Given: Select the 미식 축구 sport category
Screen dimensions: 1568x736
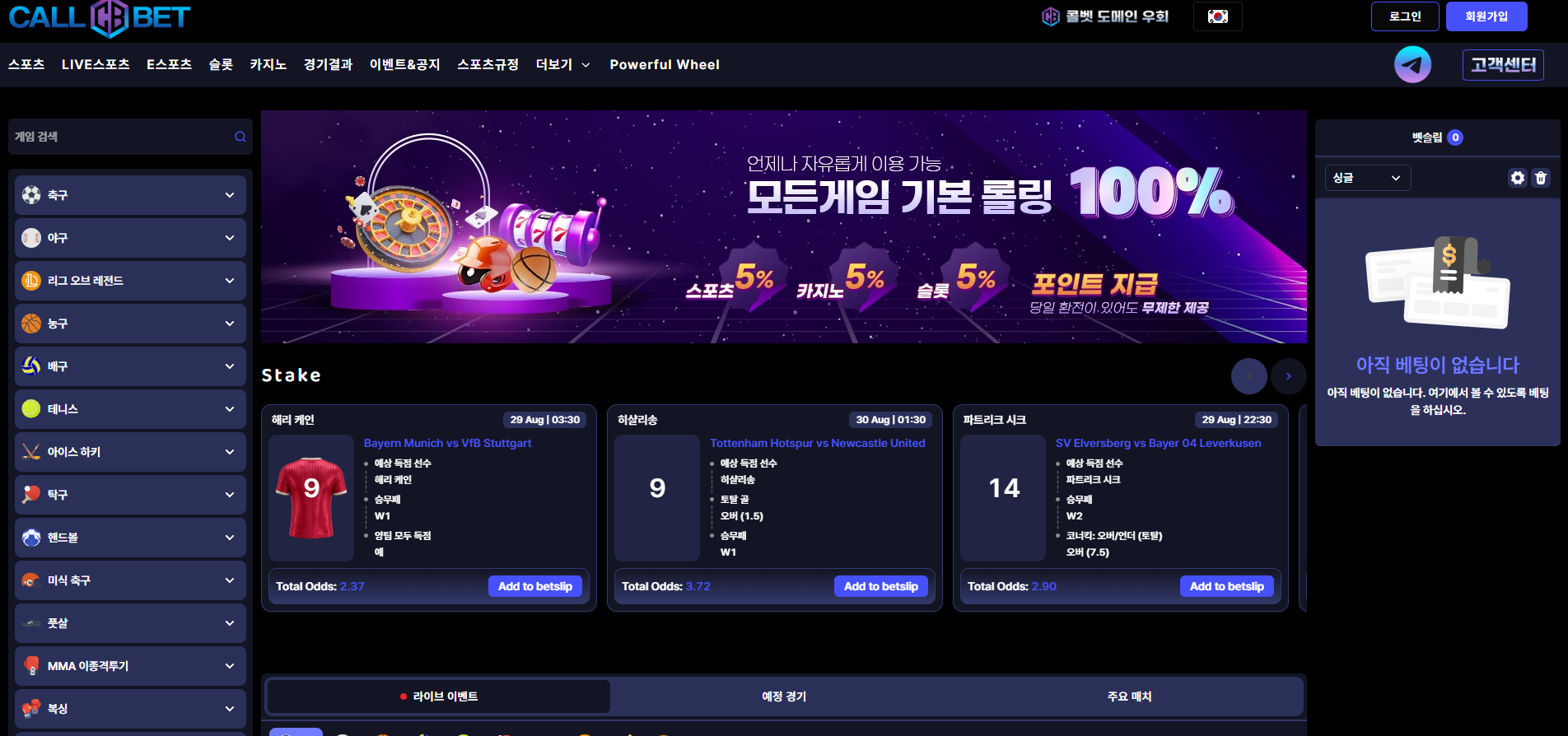Looking at the screenshot, I should point(130,580).
